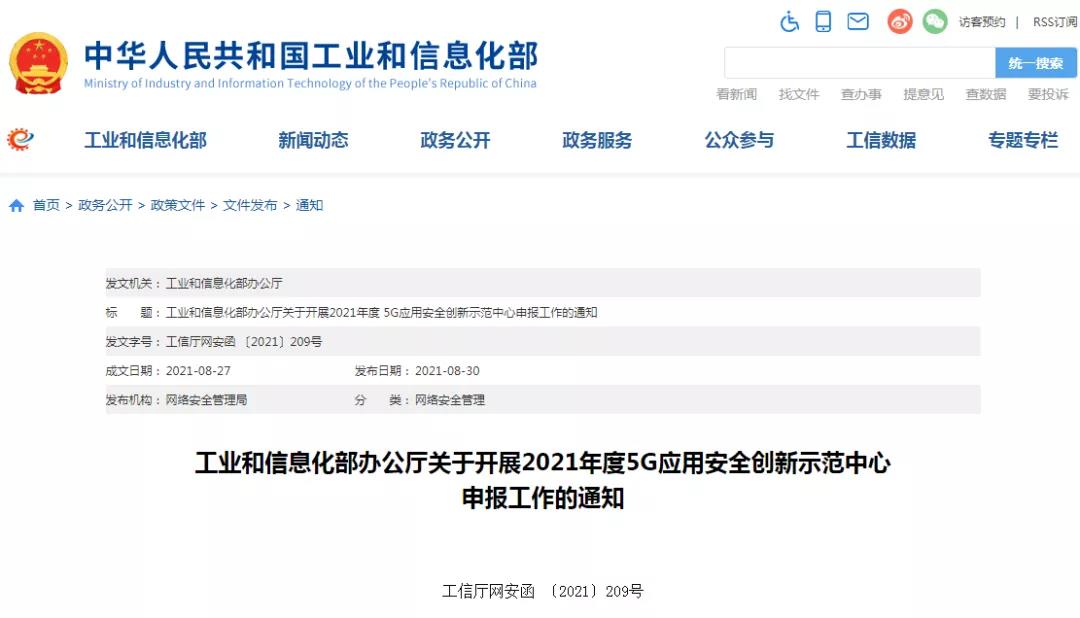The width and height of the screenshot is (1080, 618).
Task: Click the 访客预约 link
Action: (983, 21)
